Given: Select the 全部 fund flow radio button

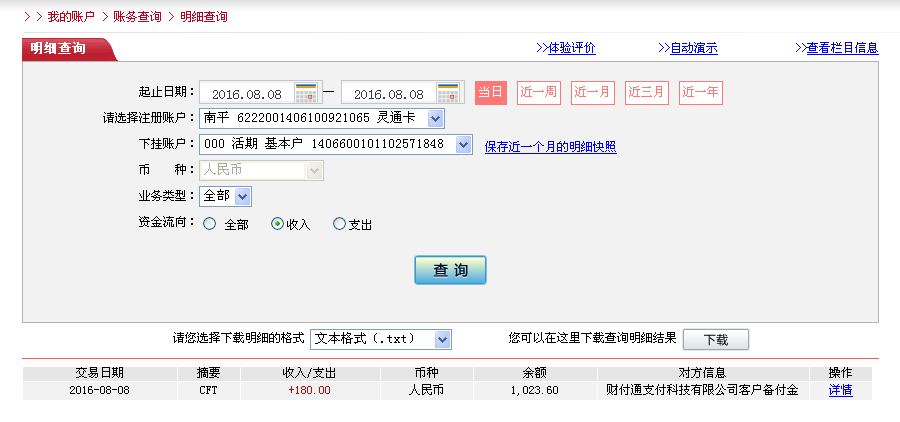Looking at the screenshot, I should 210,225.
